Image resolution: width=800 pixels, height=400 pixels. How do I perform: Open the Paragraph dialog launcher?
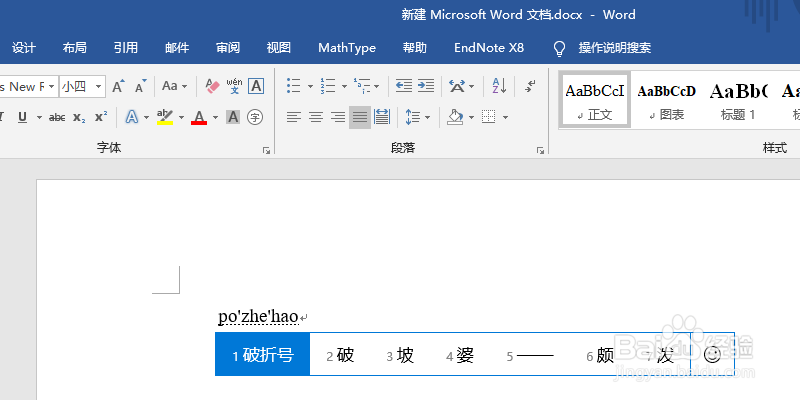pyautogui.click(x=540, y=150)
